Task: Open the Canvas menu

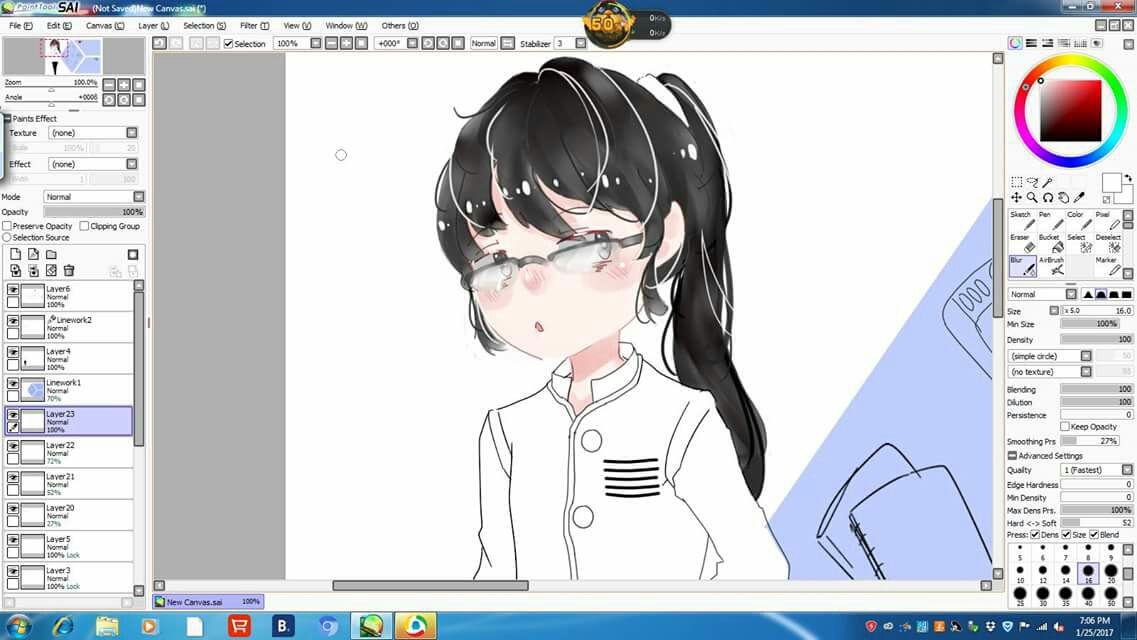Action: tap(105, 25)
